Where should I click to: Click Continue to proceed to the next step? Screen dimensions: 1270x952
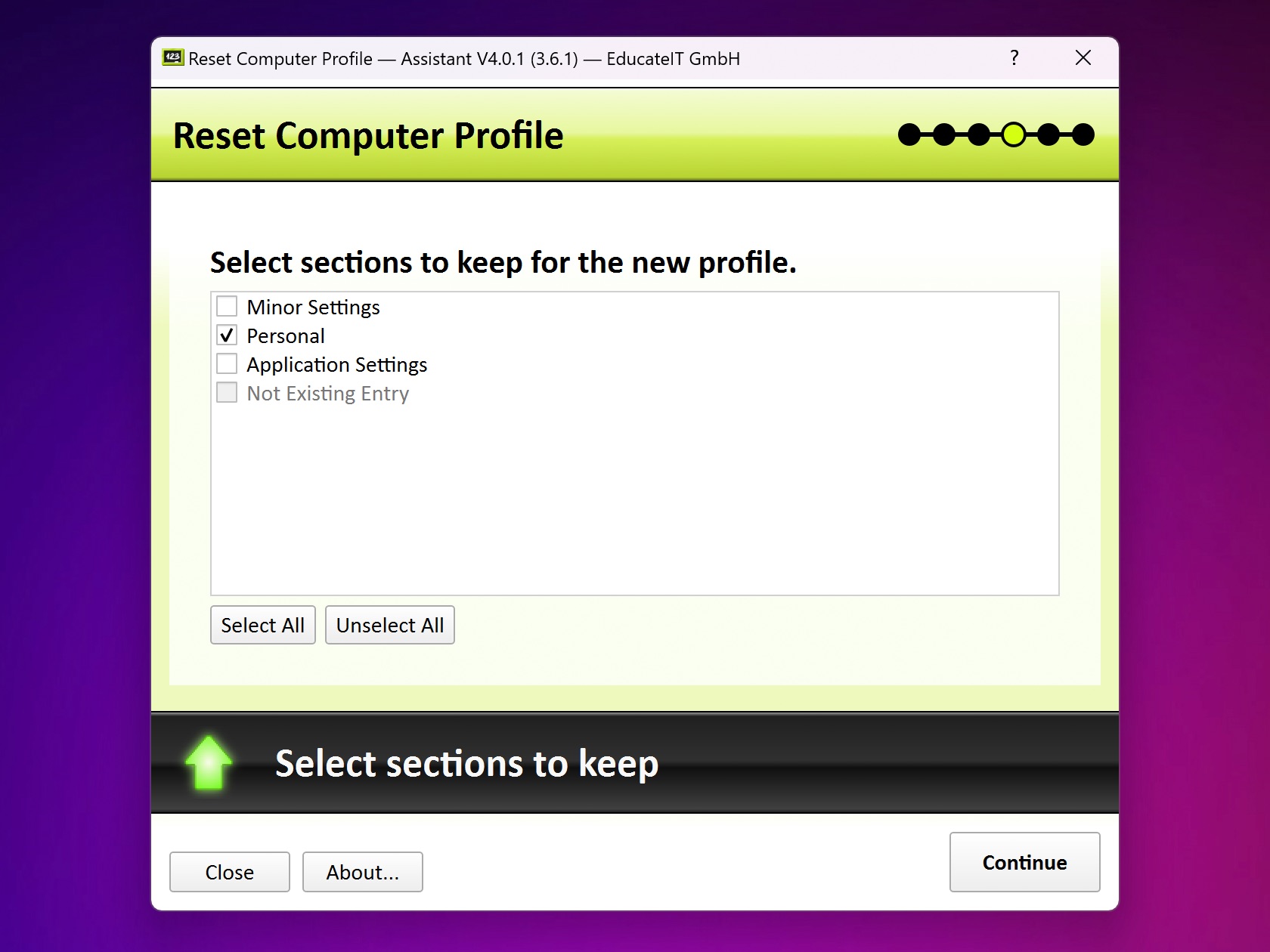tap(1024, 862)
